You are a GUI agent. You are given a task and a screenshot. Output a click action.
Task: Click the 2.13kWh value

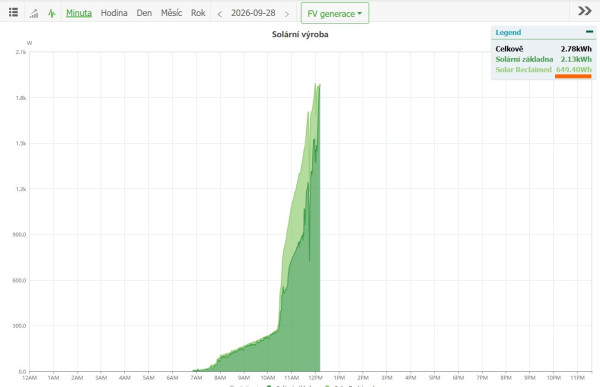576,59
